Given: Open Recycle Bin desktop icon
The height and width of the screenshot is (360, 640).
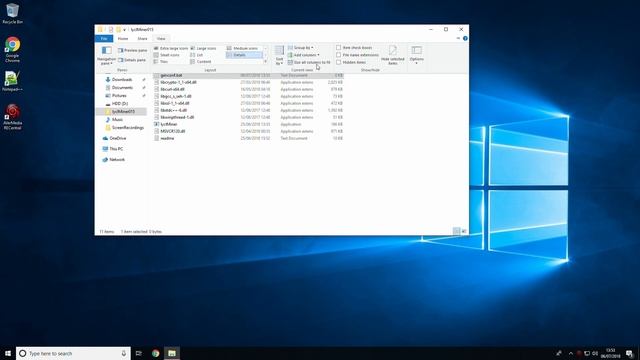Looking at the screenshot, I should pos(12,13).
